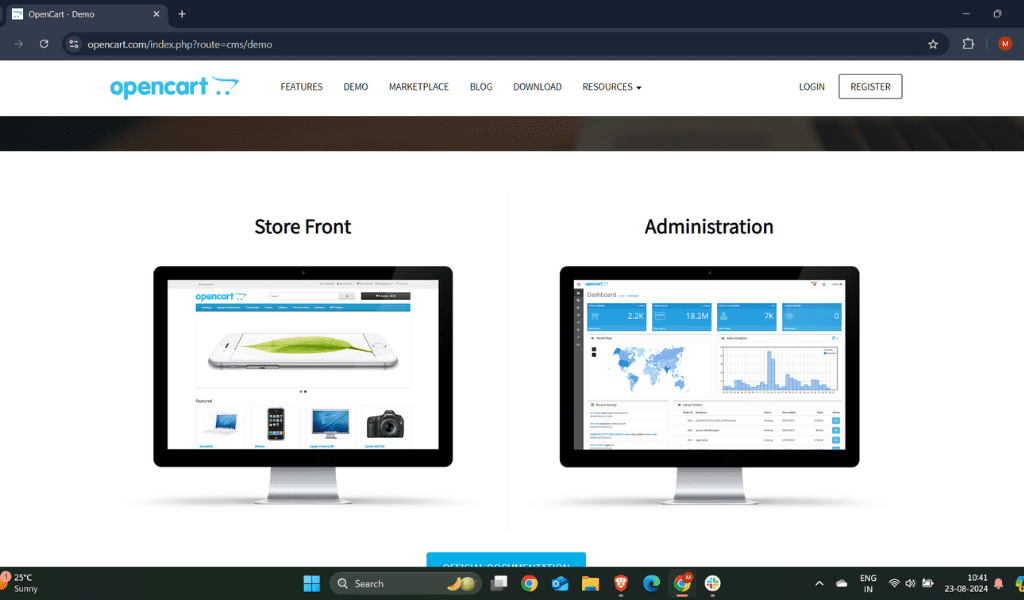Click the OpenCart logo
This screenshot has width=1024, height=600.
pyautogui.click(x=174, y=87)
